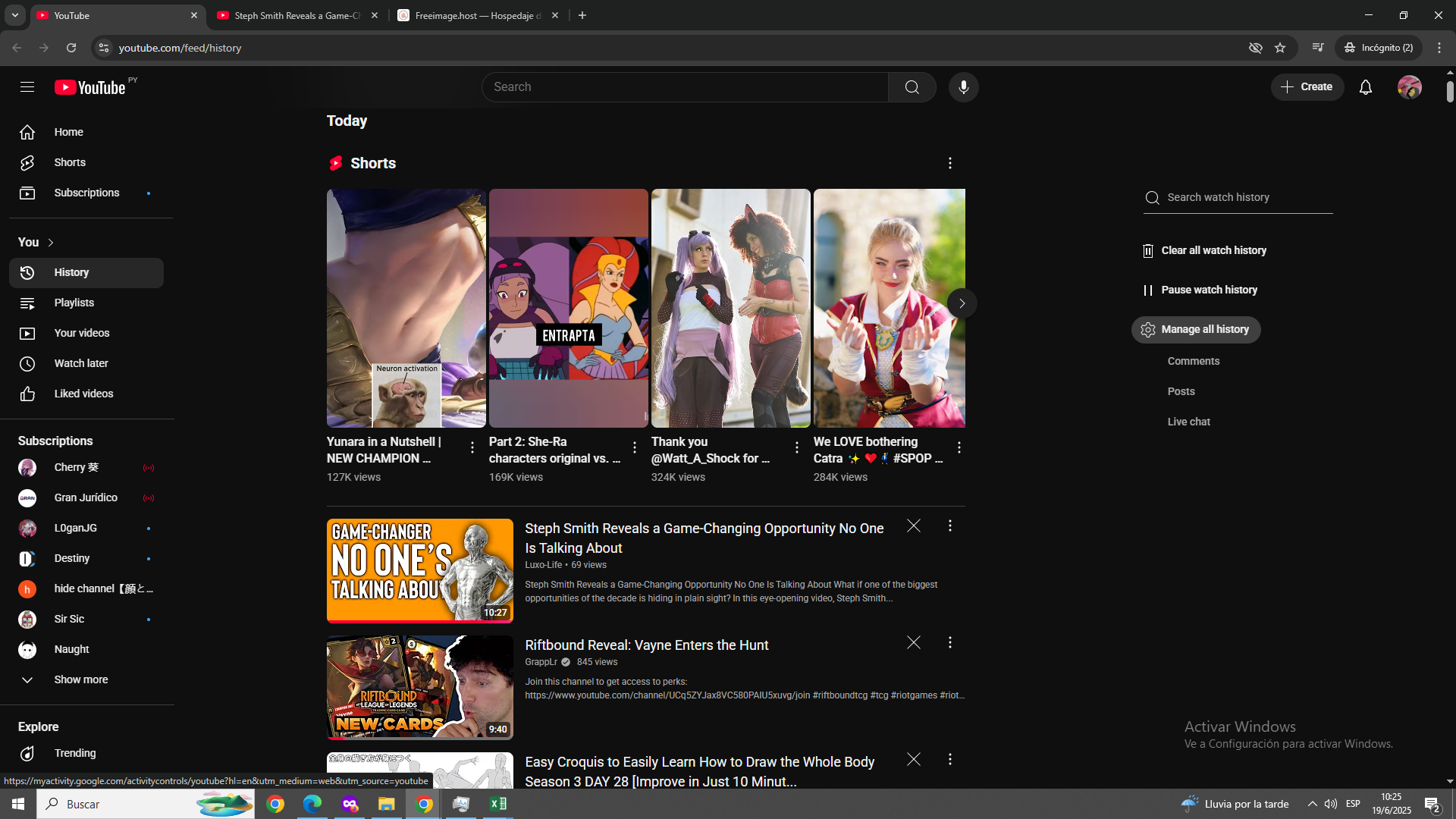The height and width of the screenshot is (819, 1456).
Task: Show next Shorts with the arrow button
Action: coord(962,303)
